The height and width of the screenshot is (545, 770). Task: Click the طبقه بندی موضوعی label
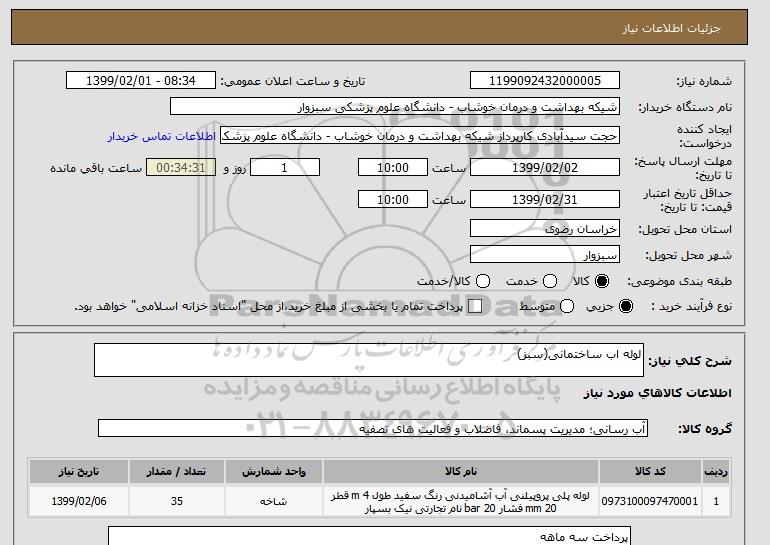[679, 281]
